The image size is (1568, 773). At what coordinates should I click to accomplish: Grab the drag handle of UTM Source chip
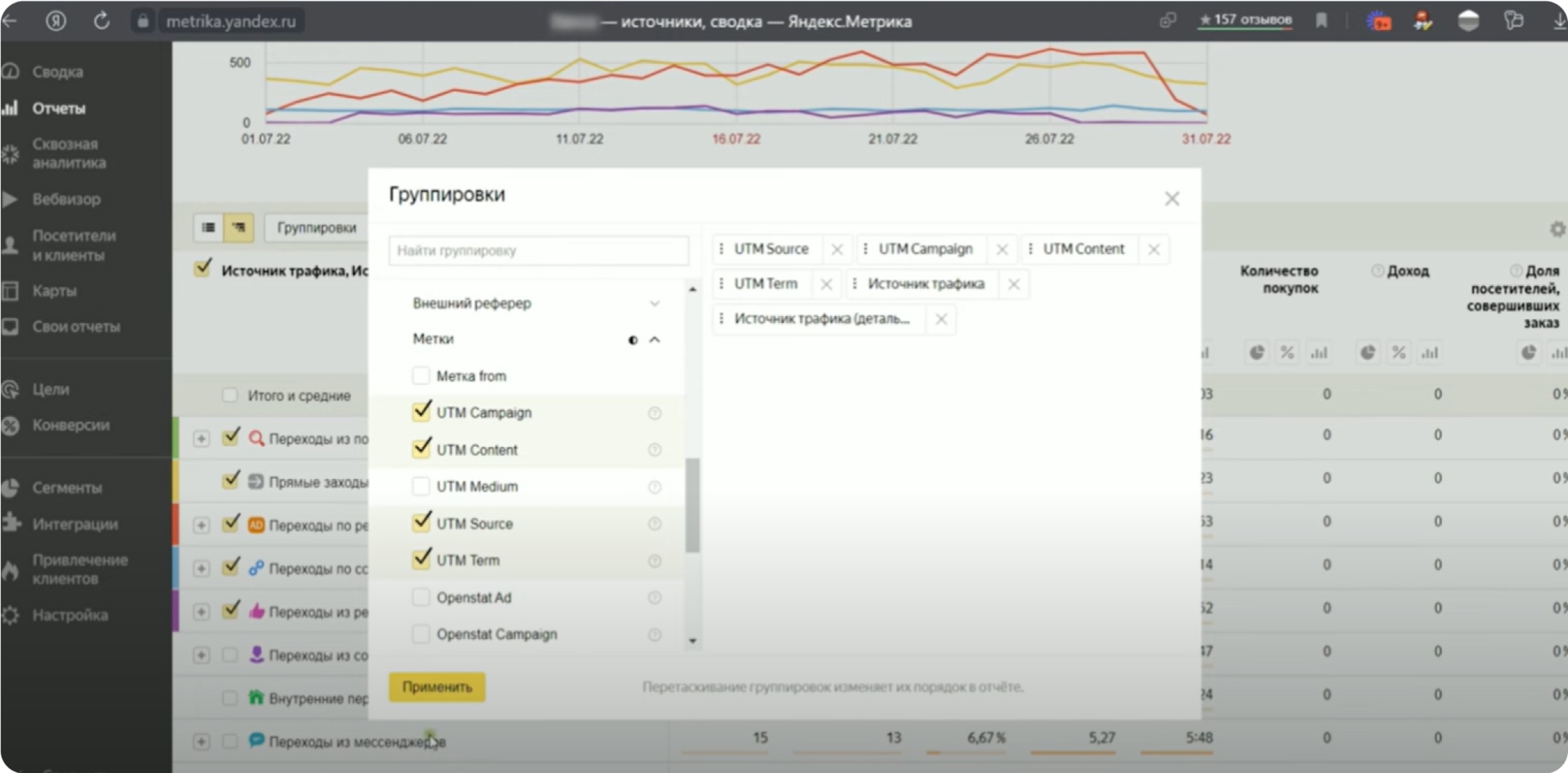click(722, 249)
